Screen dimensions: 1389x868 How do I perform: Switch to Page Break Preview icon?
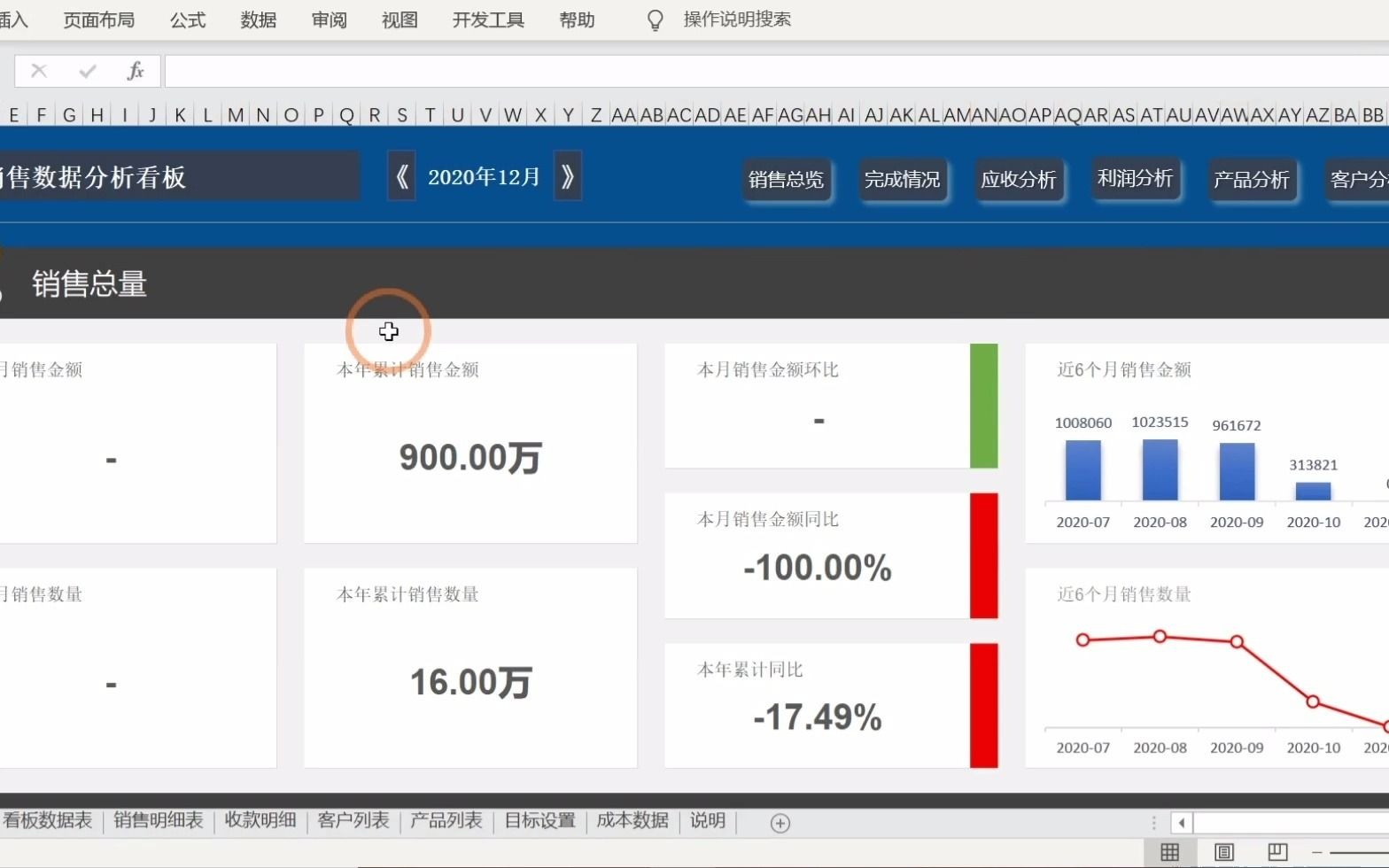pos(1277,852)
